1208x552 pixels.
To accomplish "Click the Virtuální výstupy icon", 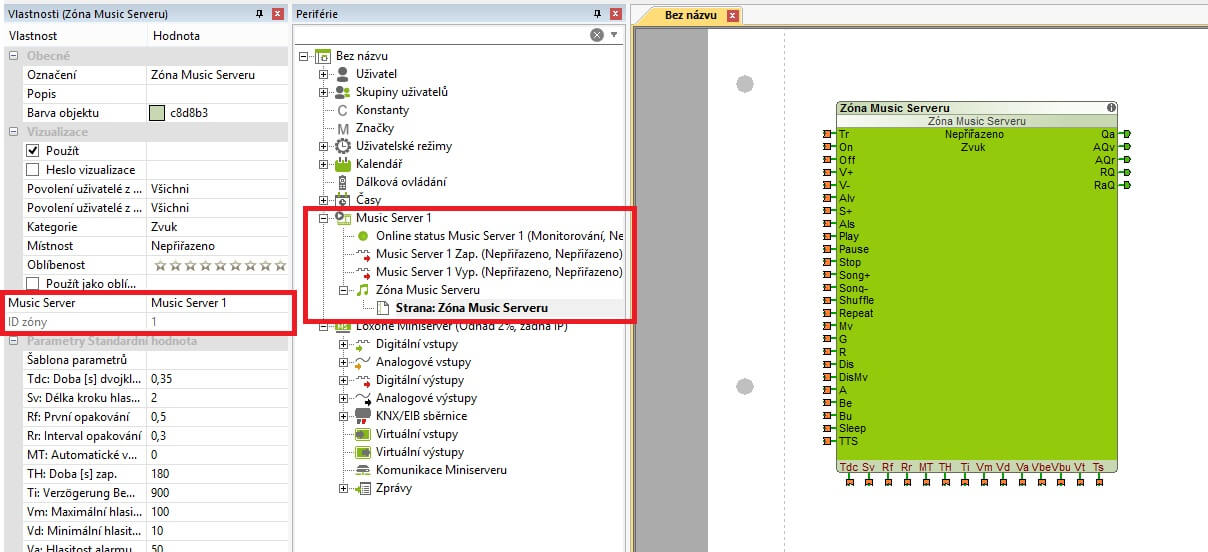I will pyautogui.click(x=363, y=452).
